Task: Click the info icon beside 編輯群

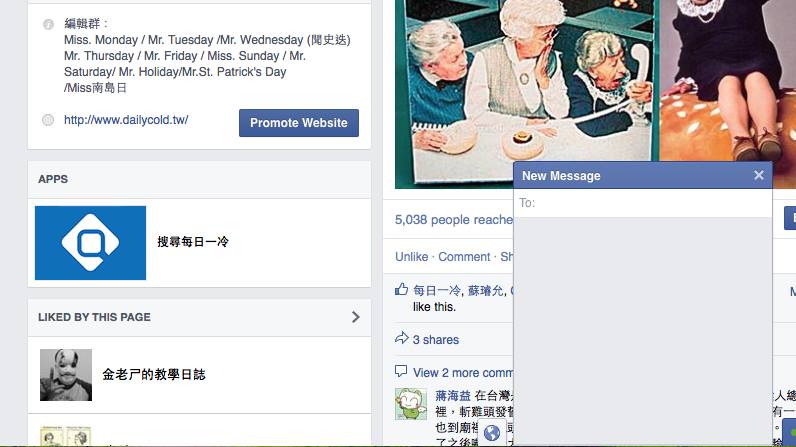Action: pyautogui.click(x=48, y=24)
